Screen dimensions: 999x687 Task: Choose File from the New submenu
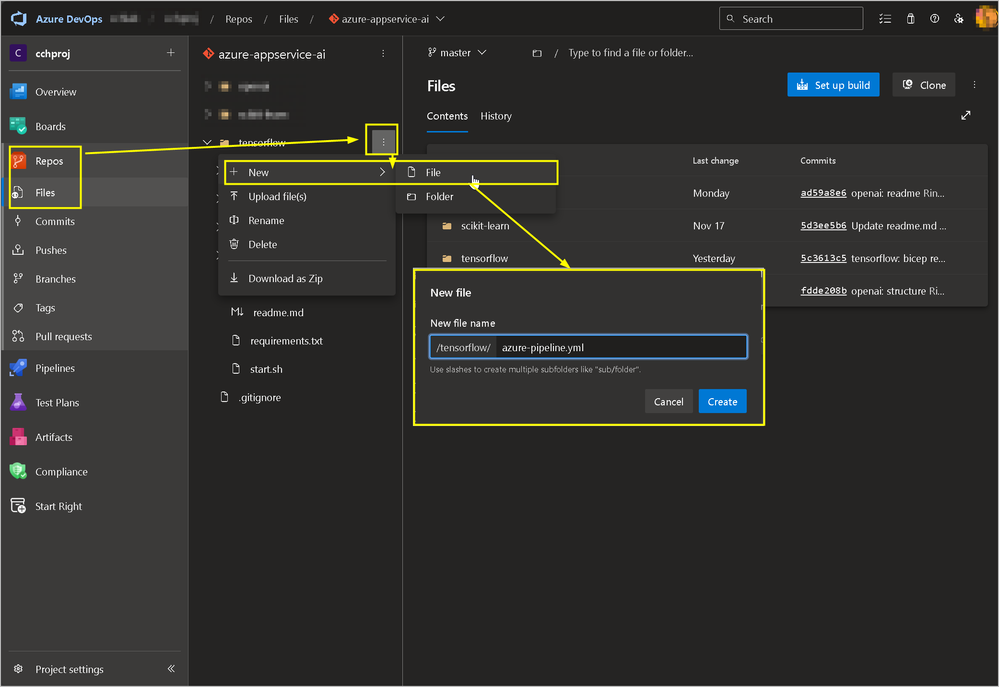(x=476, y=172)
